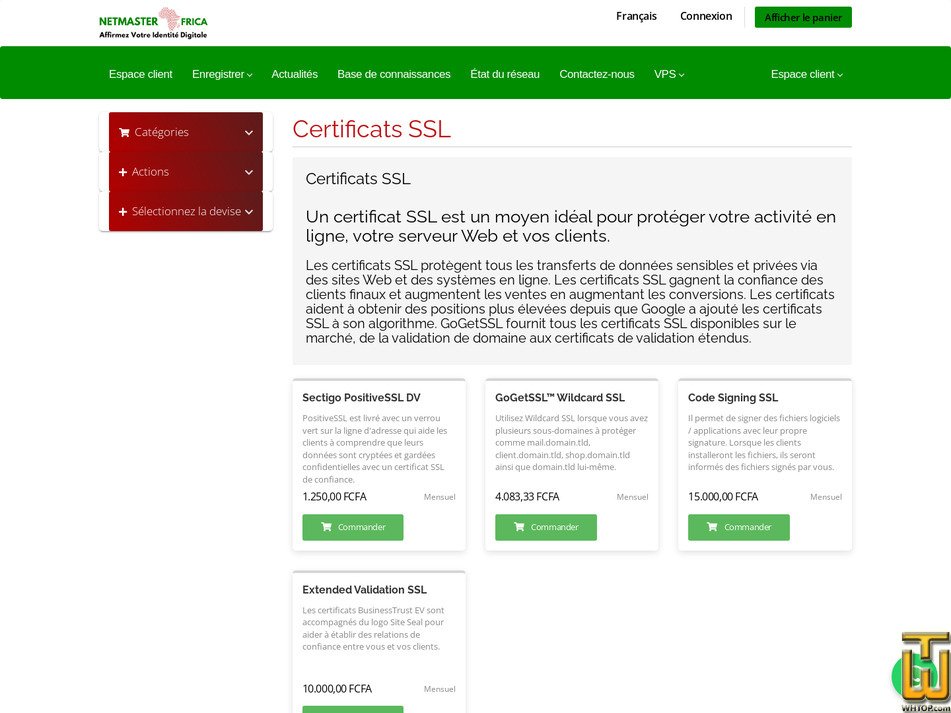Click the shopping cart icon beside Catégories
951x713 pixels.
[124, 132]
